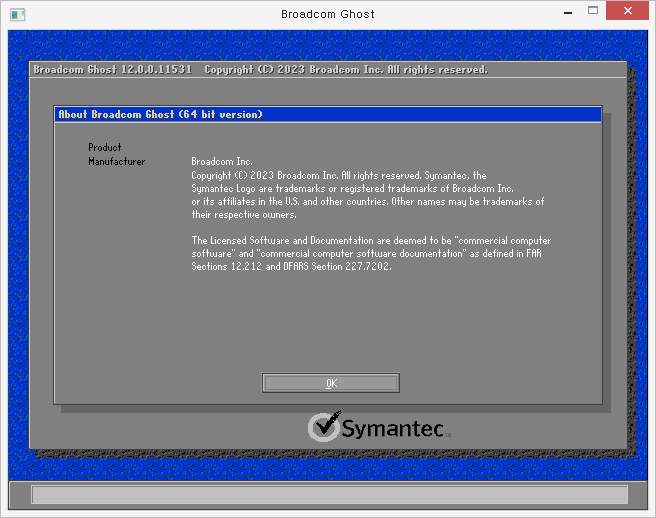Click the Symantec wordmark text
This screenshot has height=518, width=656.
click(392, 428)
